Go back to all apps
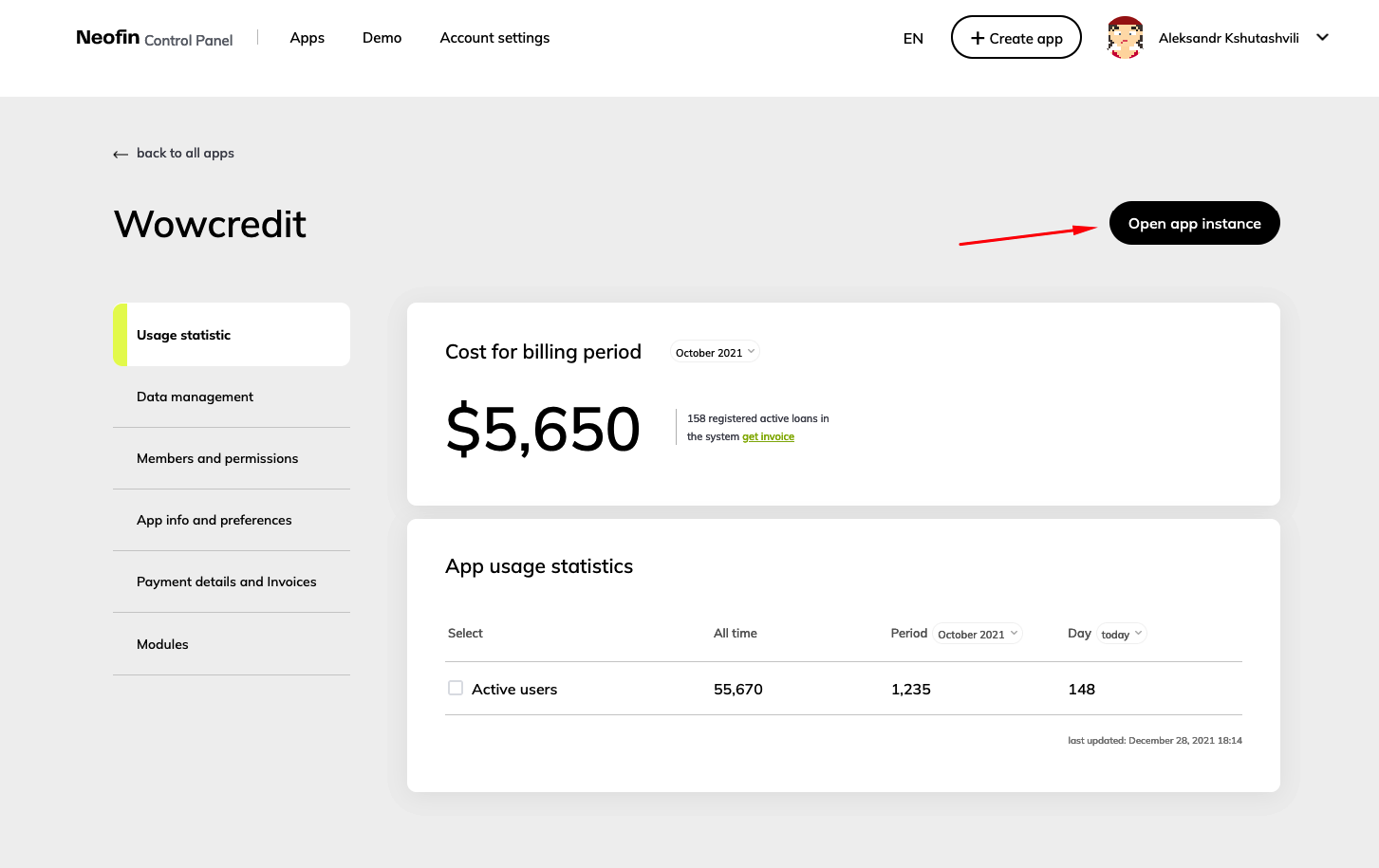The height and width of the screenshot is (868, 1379). pos(185,153)
